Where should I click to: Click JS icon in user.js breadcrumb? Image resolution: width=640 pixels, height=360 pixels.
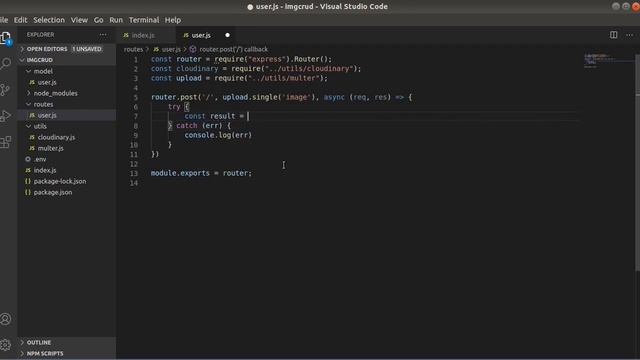pyautogui.click(x=156, y=49)
